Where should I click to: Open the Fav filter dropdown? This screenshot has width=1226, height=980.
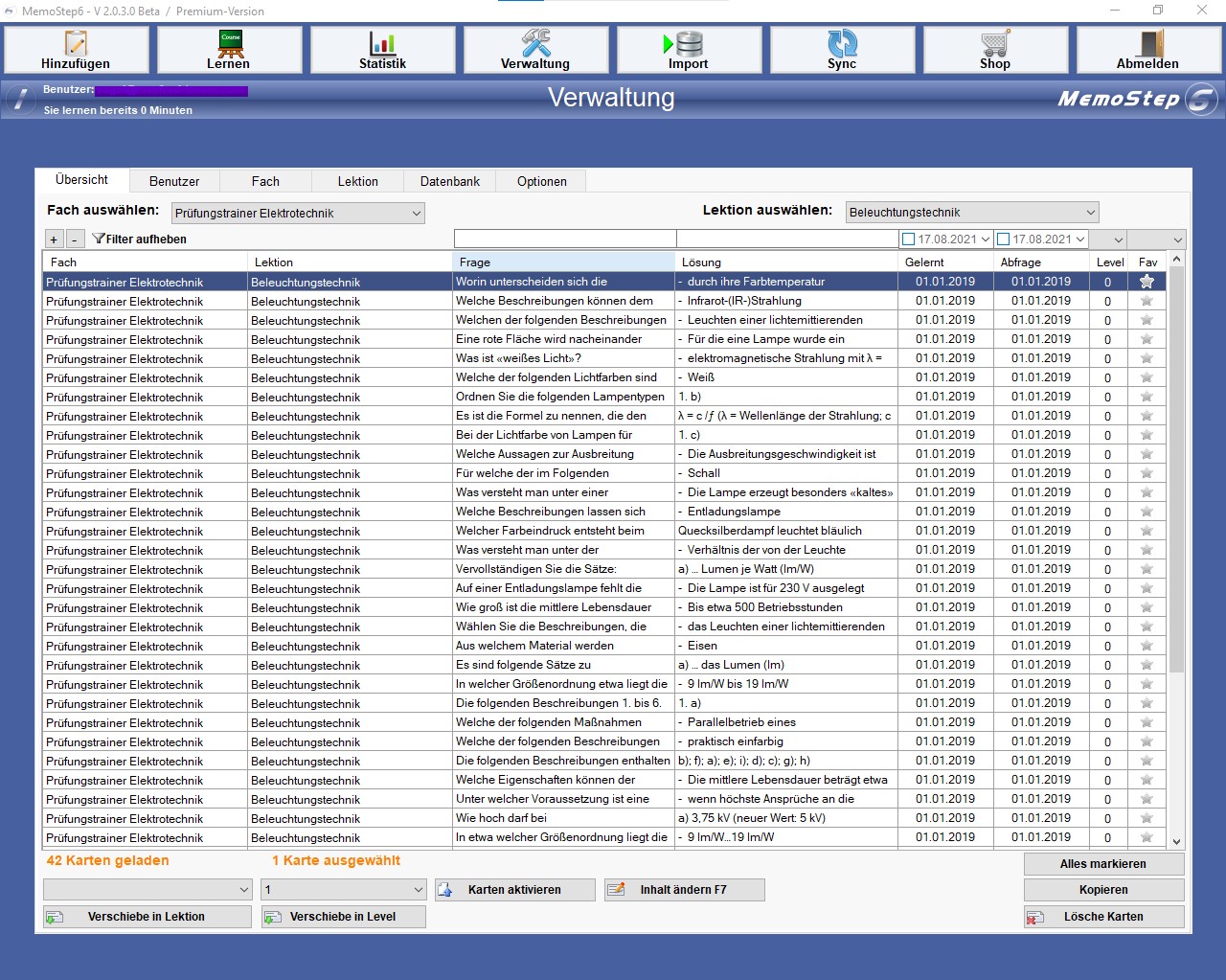coord(1157,239)
